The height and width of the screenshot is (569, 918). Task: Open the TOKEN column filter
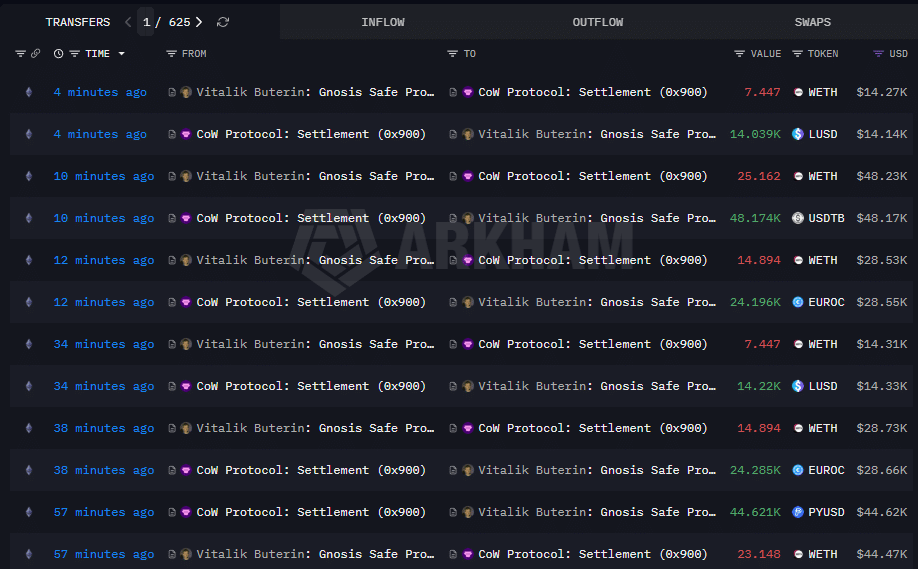(798, 54)
